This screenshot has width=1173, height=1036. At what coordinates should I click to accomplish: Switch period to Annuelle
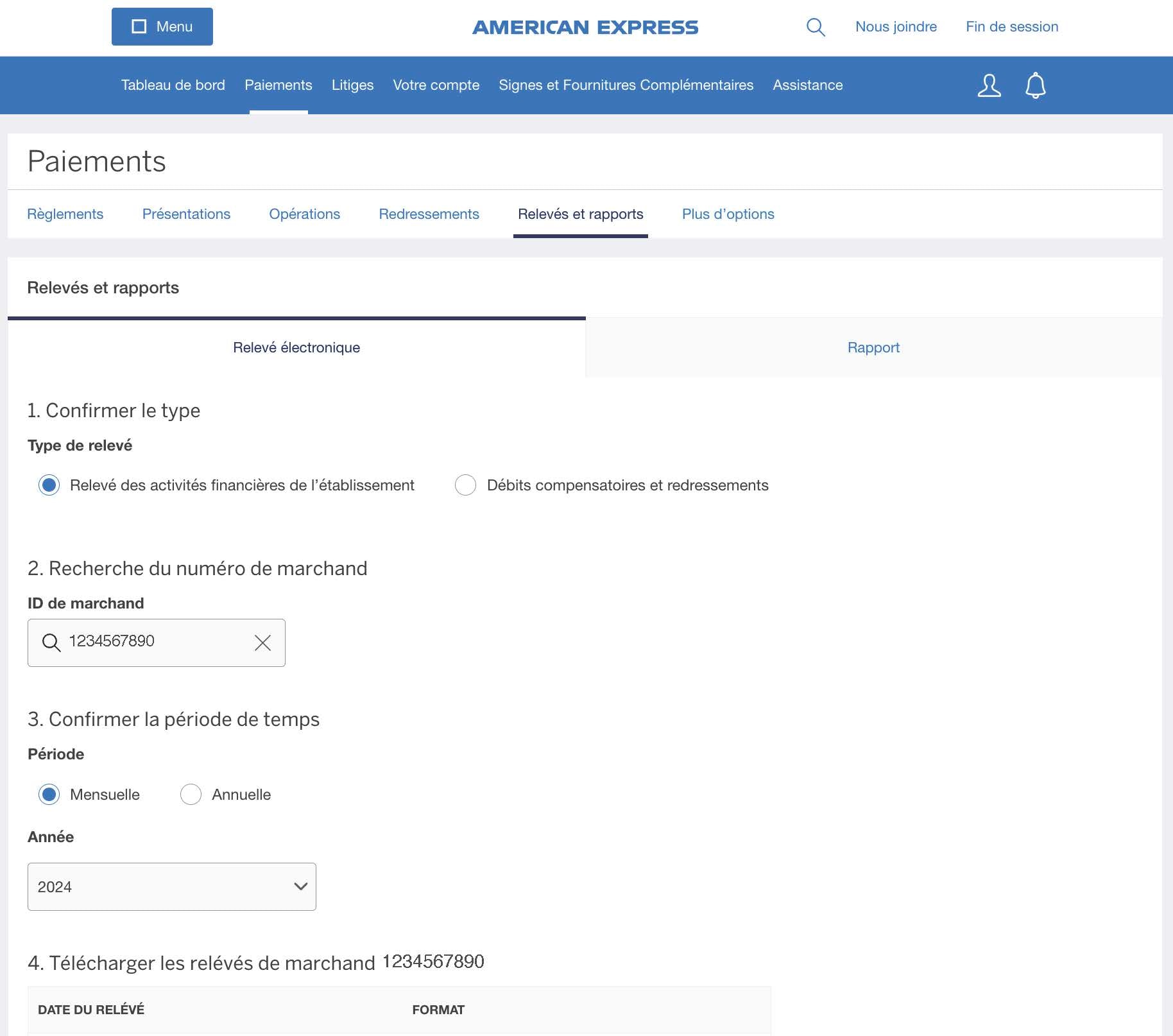coord(191,794)
